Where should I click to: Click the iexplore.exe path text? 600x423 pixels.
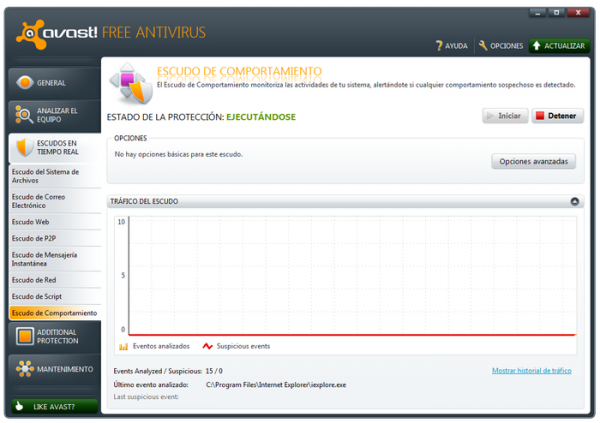[x=276, y=385]
